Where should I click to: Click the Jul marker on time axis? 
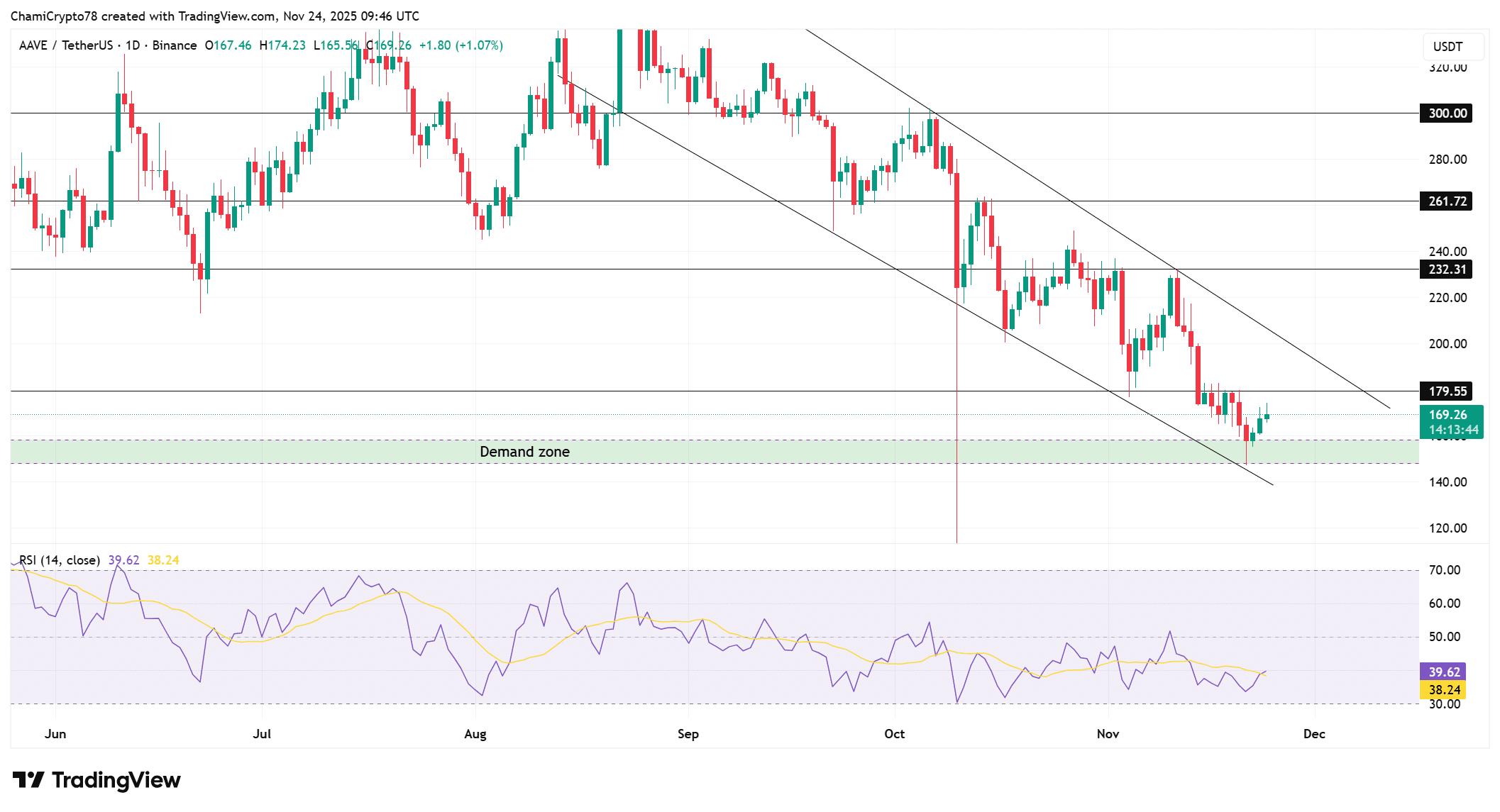tap(262, 734)
